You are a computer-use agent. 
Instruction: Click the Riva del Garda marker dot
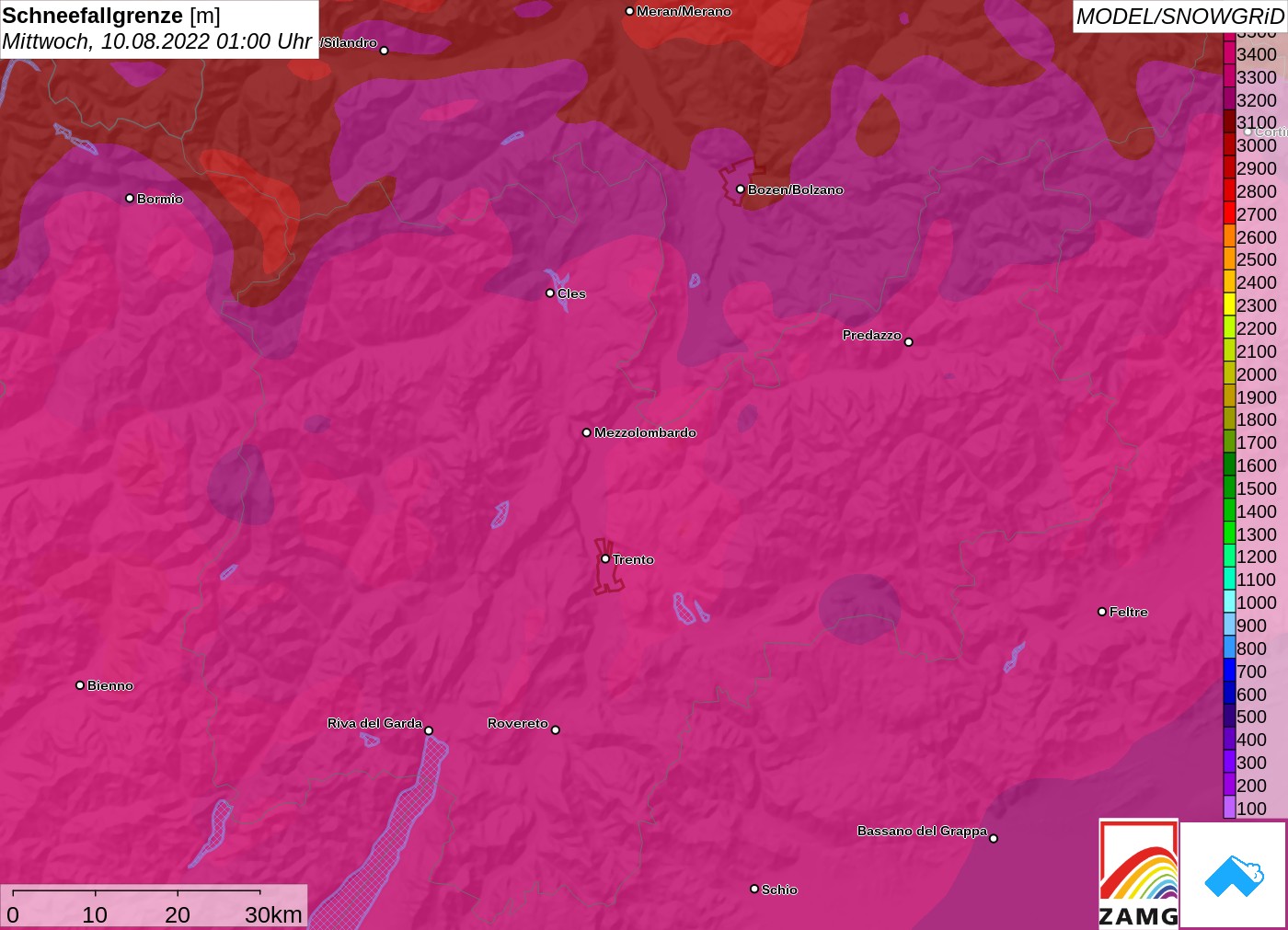429,730
